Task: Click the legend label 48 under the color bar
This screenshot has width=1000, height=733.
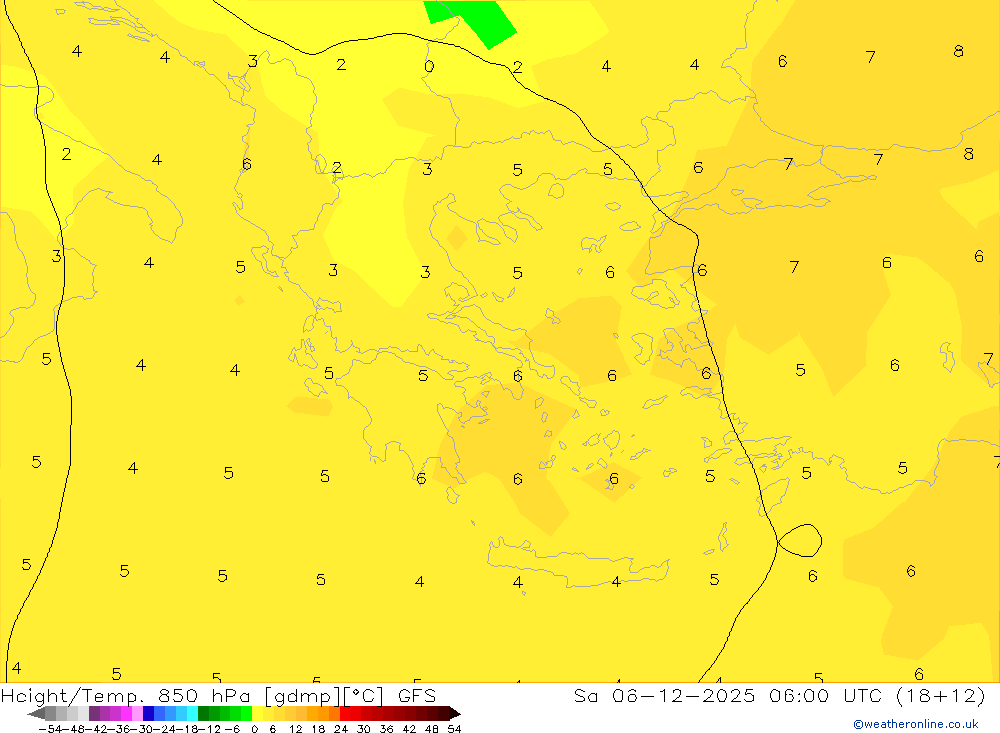Action: click(x=432, y=729)
